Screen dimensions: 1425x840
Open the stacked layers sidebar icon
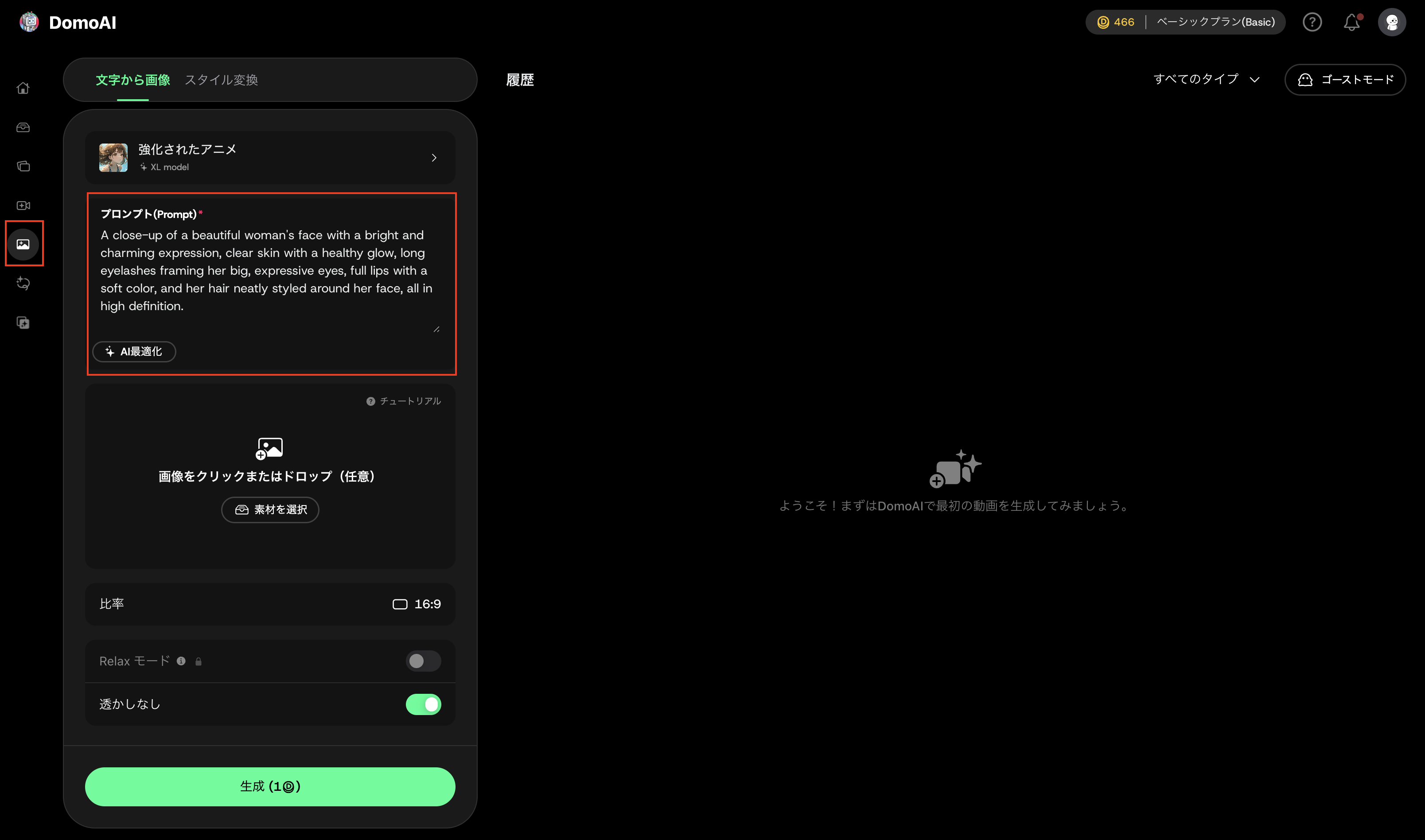coord(23,167)
